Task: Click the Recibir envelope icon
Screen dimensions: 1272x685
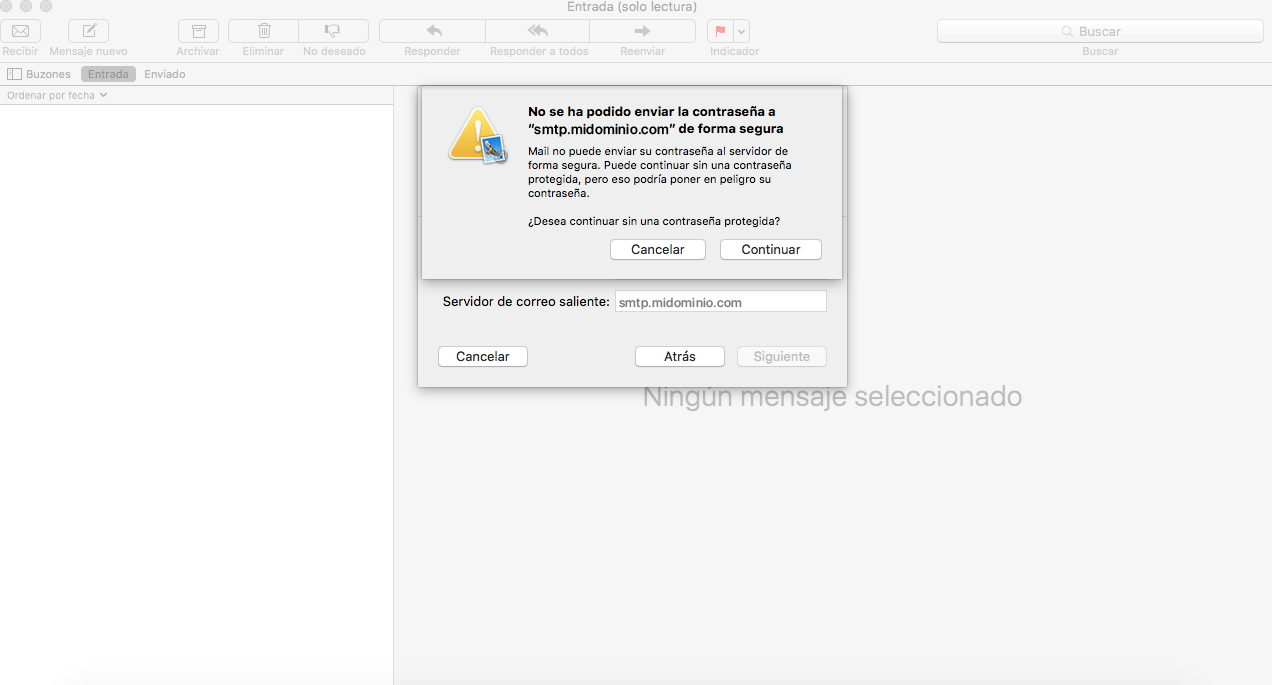Action: [x=20, y=31]
